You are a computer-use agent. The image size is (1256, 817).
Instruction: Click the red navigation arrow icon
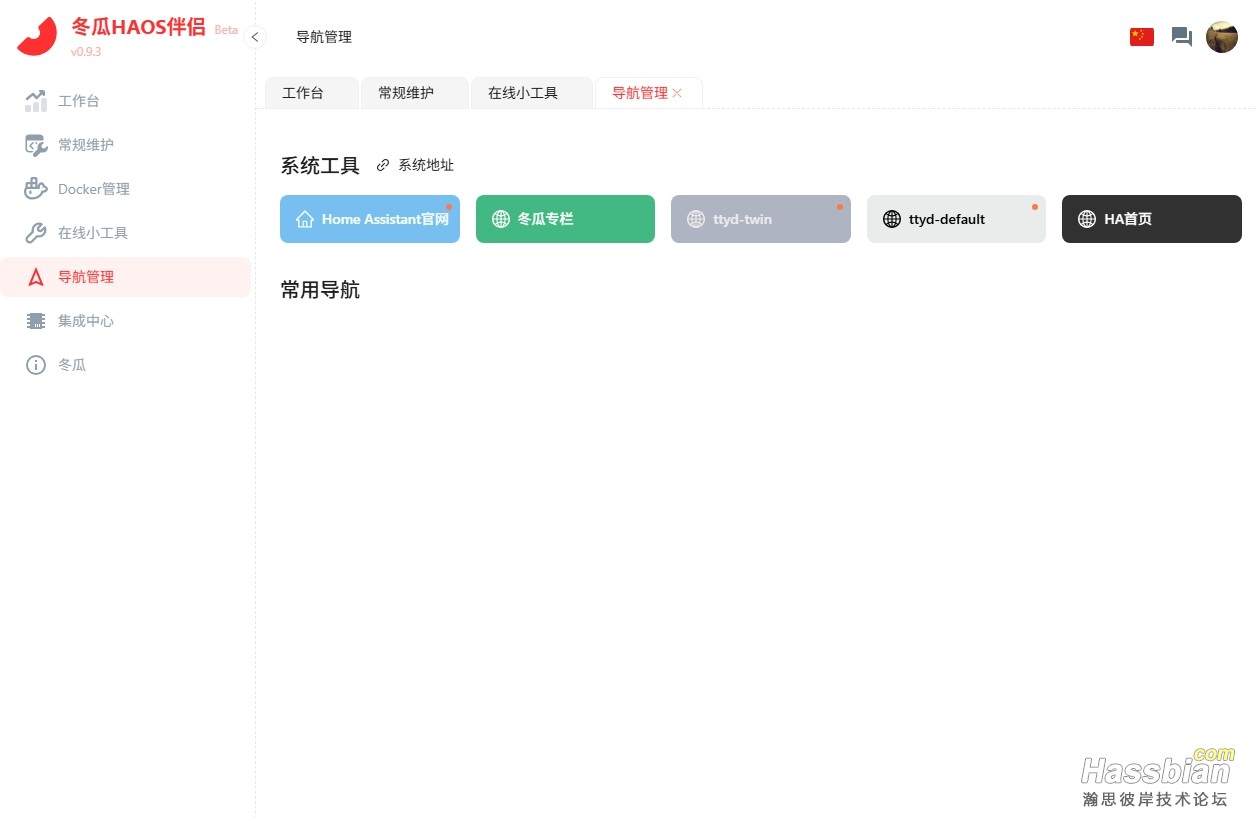(36, 277)
